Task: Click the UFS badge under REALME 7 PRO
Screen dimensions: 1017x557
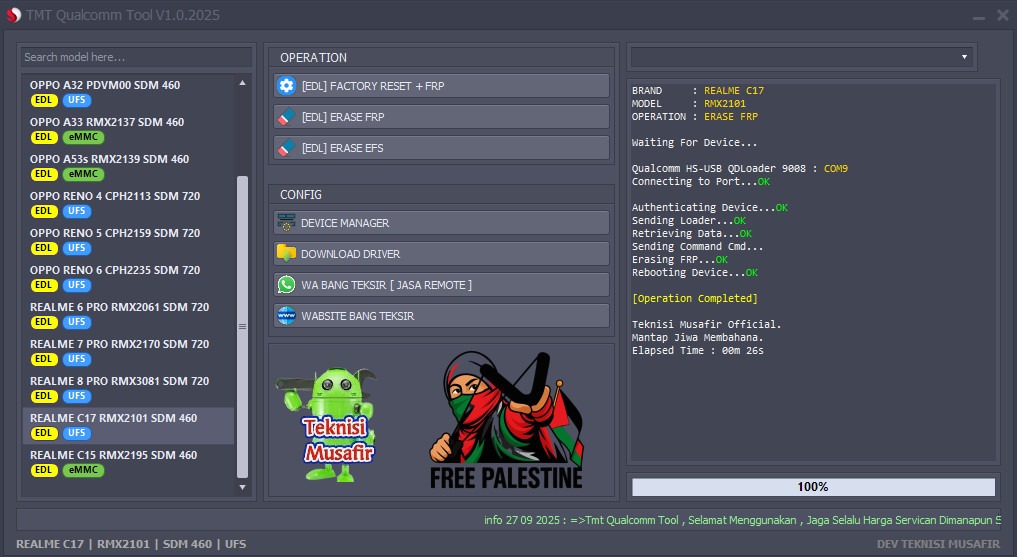Action: [x=77, y=359]
